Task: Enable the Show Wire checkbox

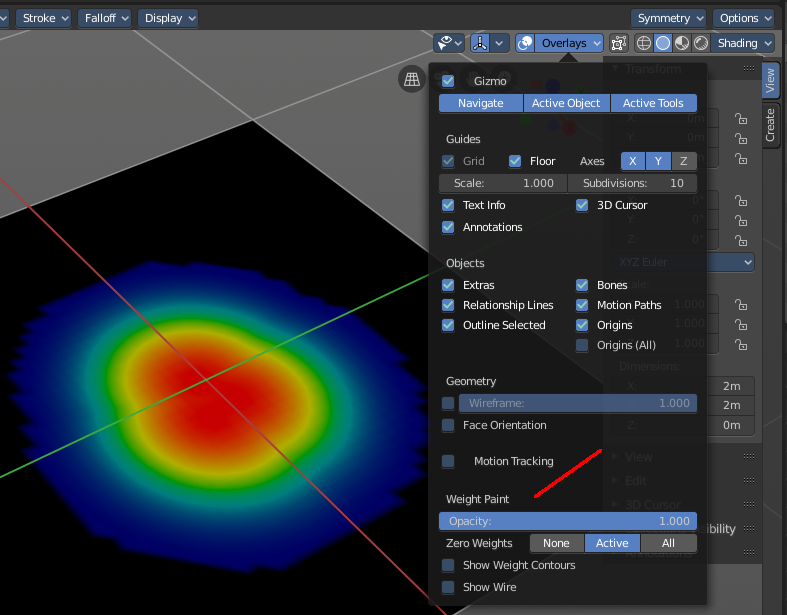Action: (448, 587)
